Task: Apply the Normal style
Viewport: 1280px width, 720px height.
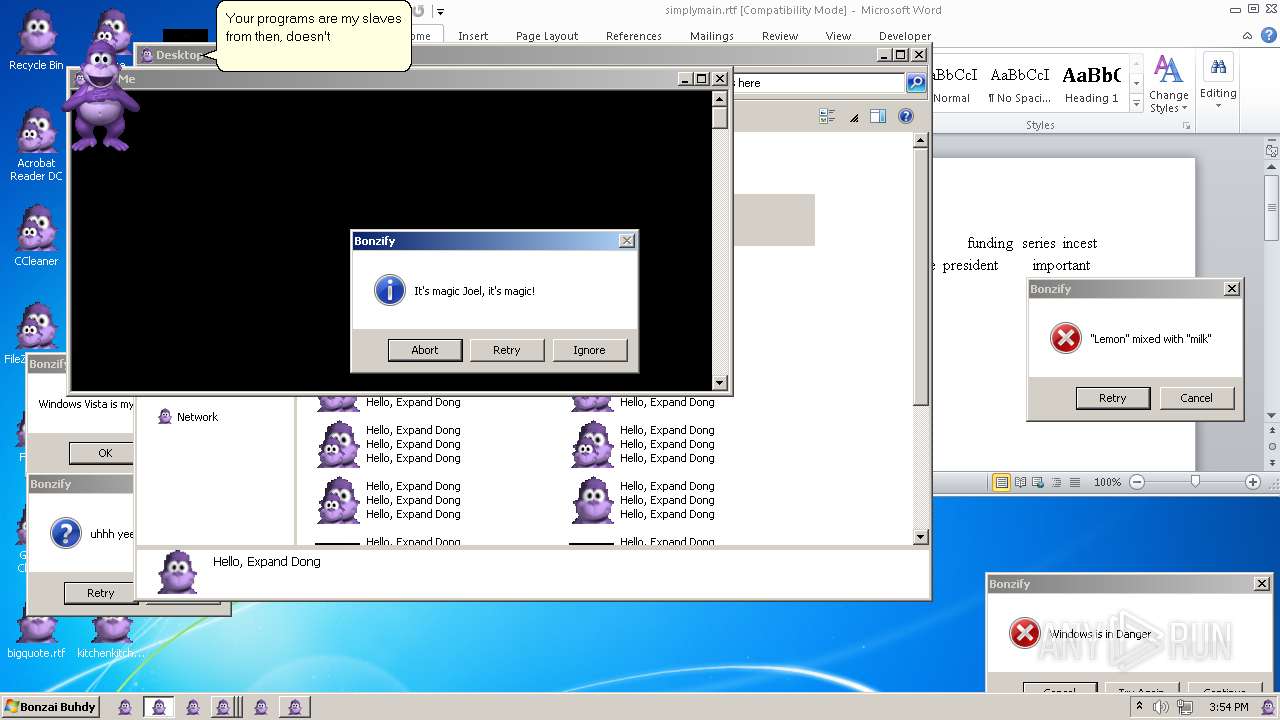Action: [x=954, y=82]
